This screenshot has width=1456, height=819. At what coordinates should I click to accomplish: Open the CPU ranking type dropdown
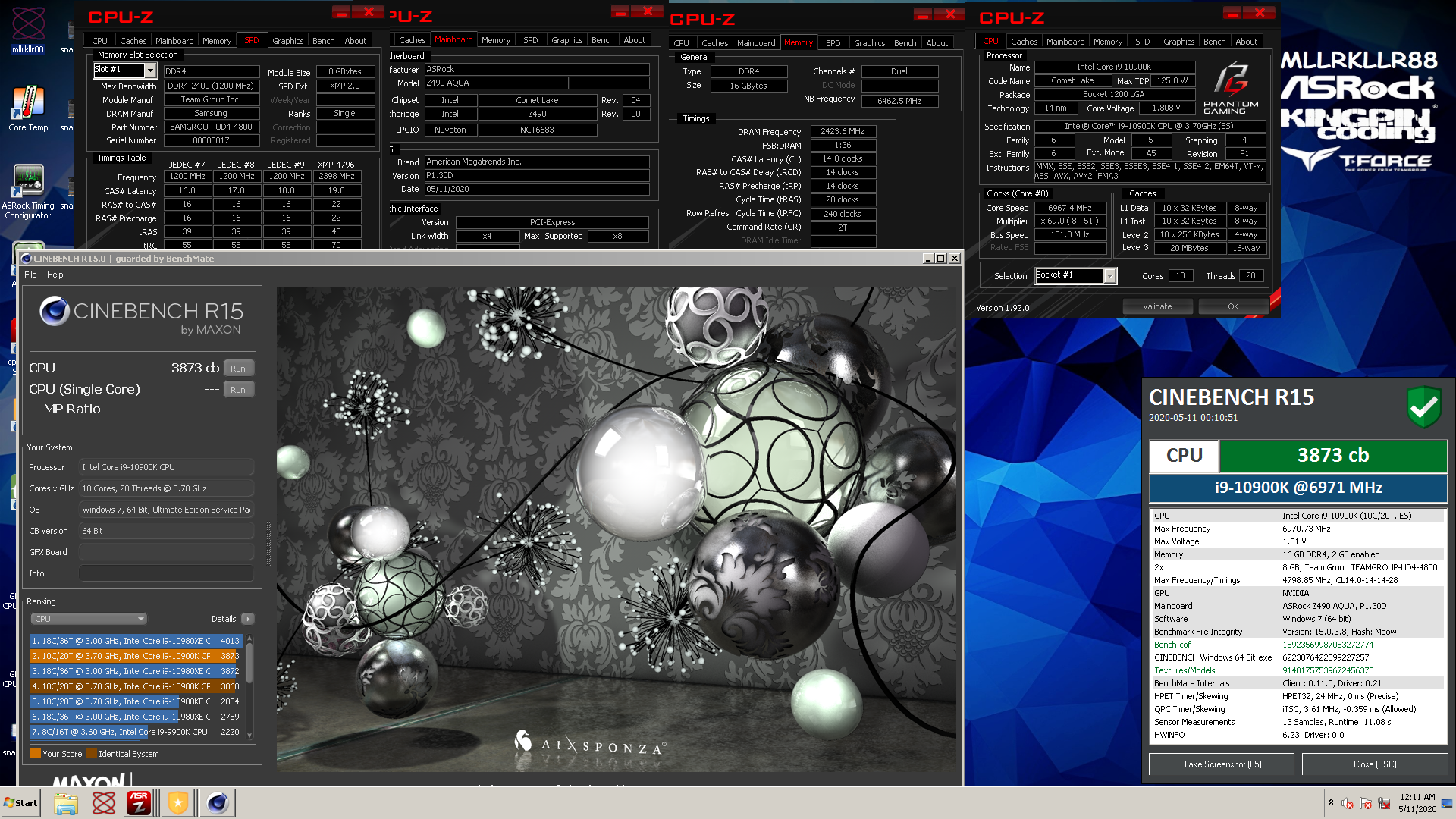pyautogui.click(x=88, y=619)
